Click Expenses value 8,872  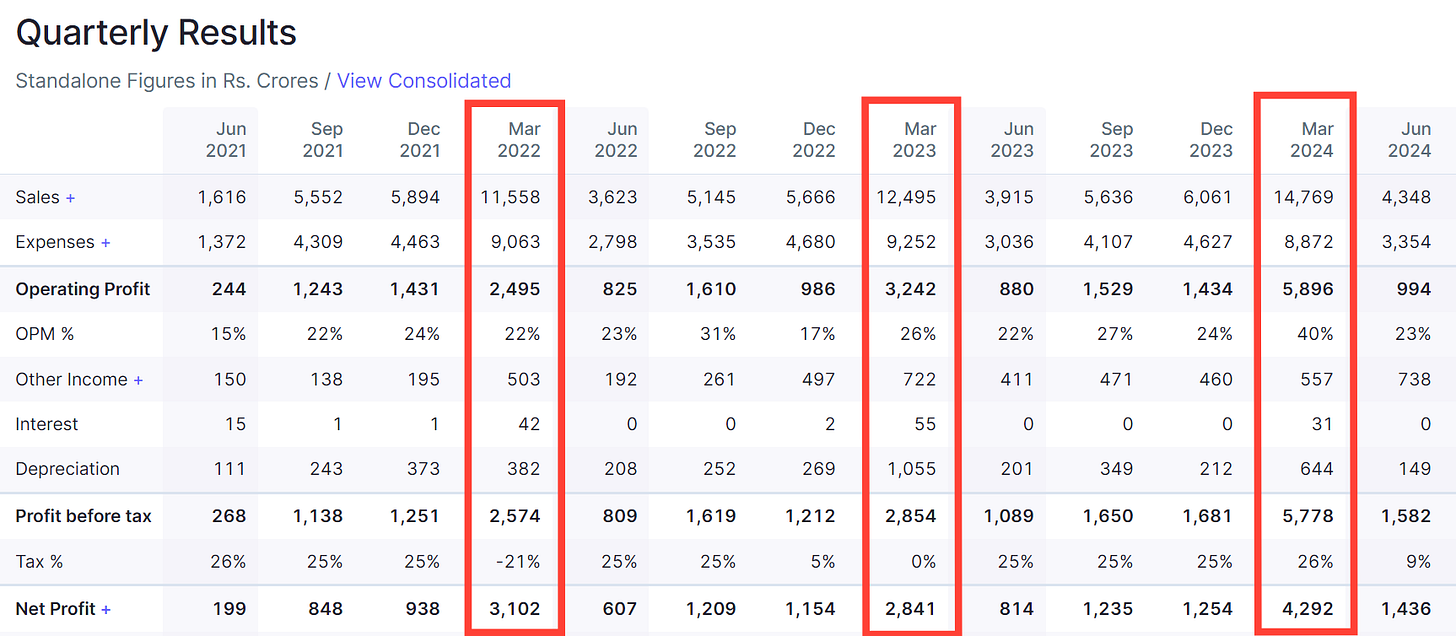(x=1311, y=243)
